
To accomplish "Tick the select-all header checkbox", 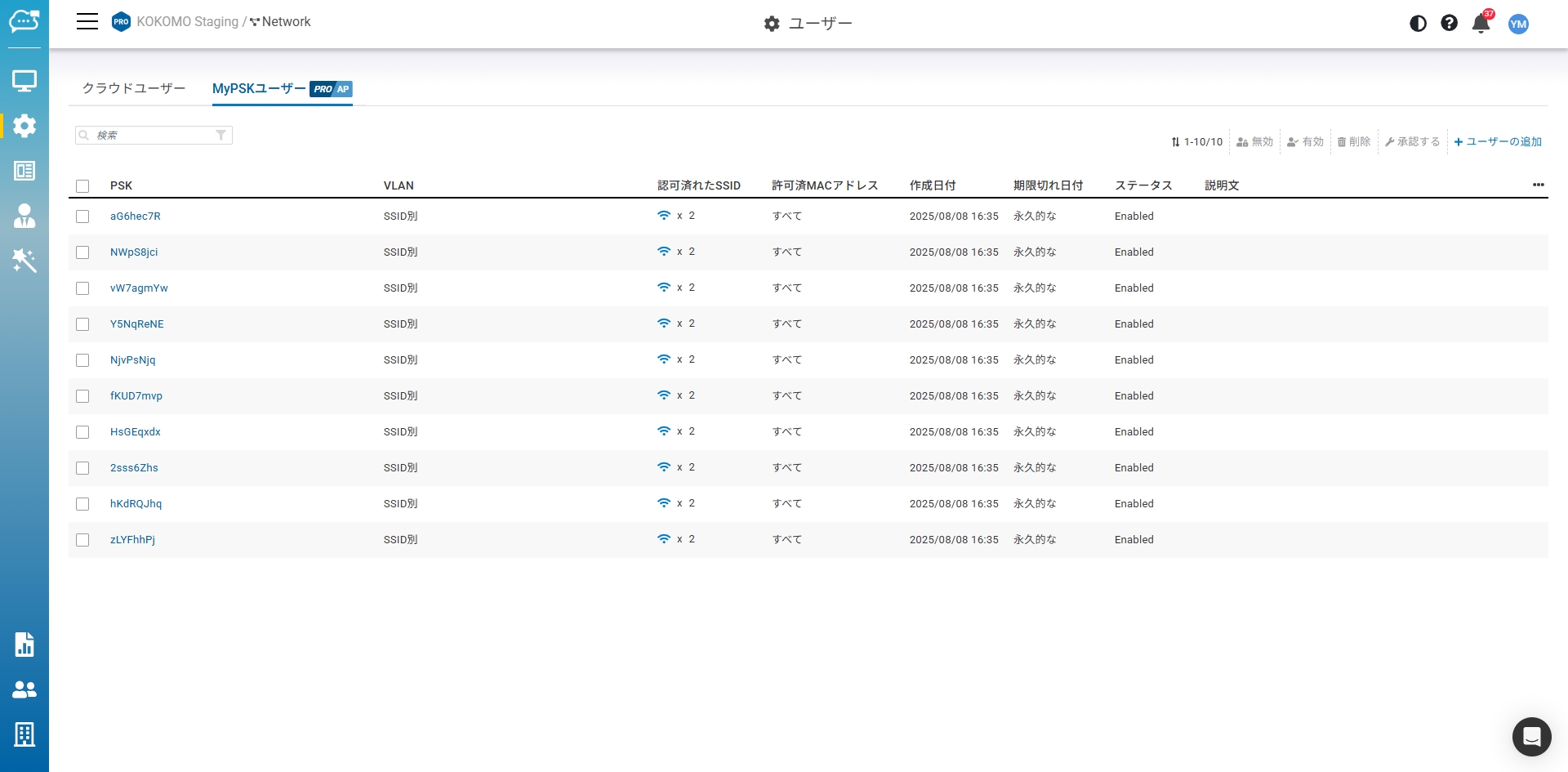I will coord(82,186).
